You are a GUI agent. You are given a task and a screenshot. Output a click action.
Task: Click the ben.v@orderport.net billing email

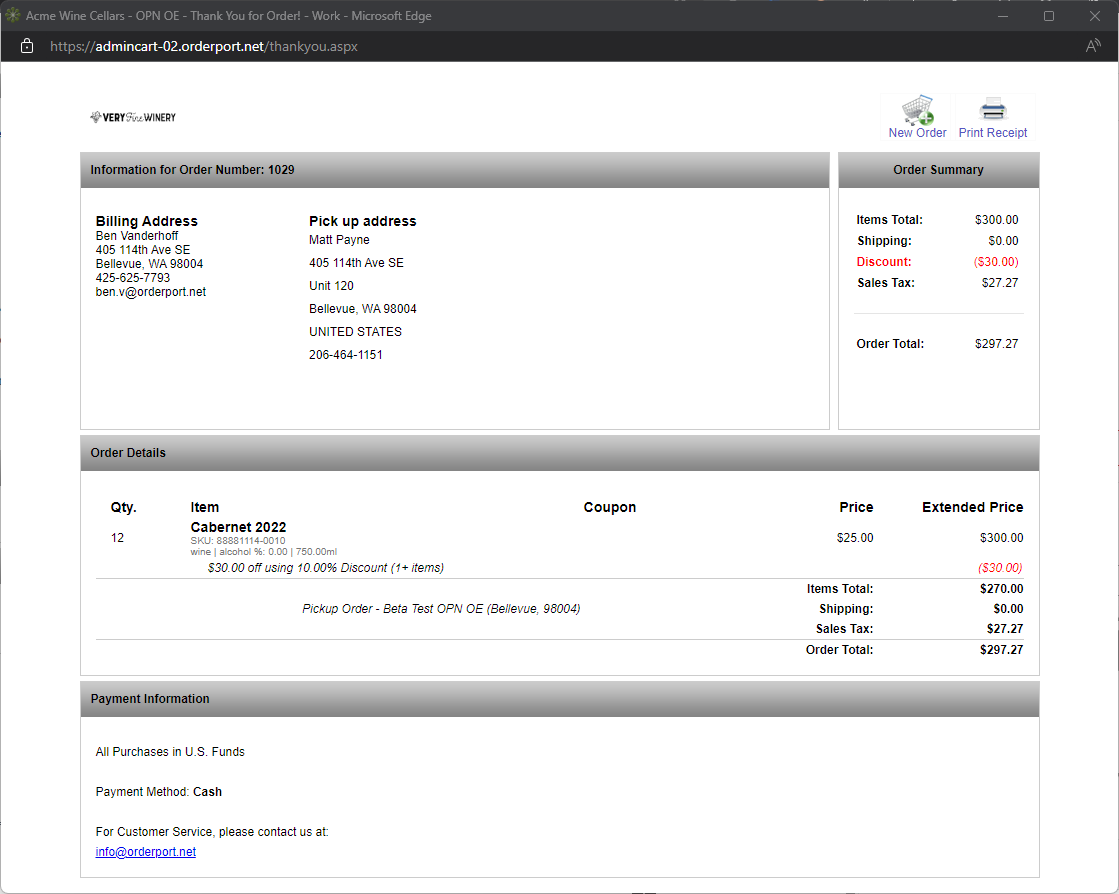(x=150, y=291)
